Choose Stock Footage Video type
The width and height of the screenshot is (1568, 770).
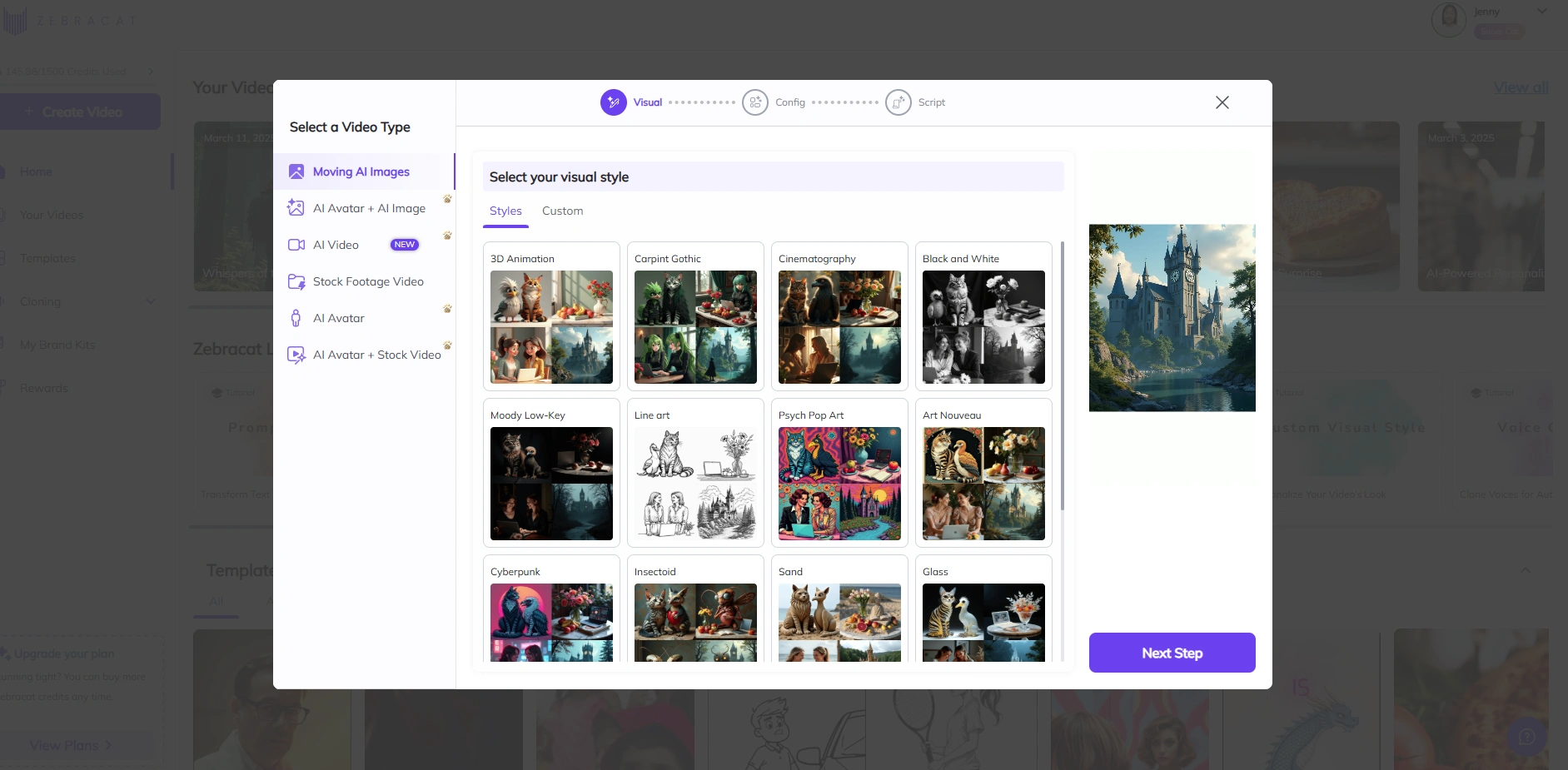[x=364, y=281]
